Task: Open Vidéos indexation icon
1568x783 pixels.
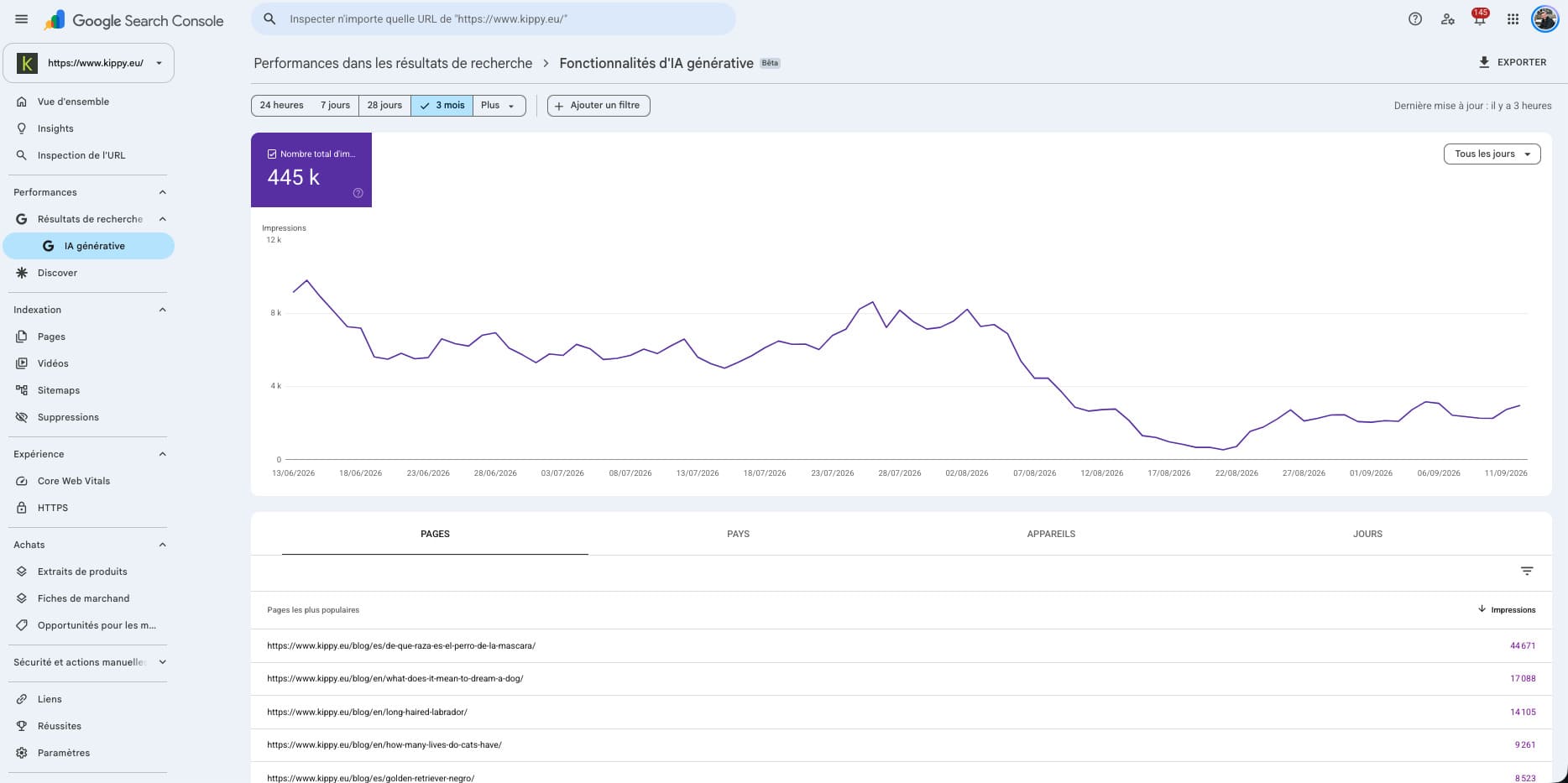Action: [22, 363]
